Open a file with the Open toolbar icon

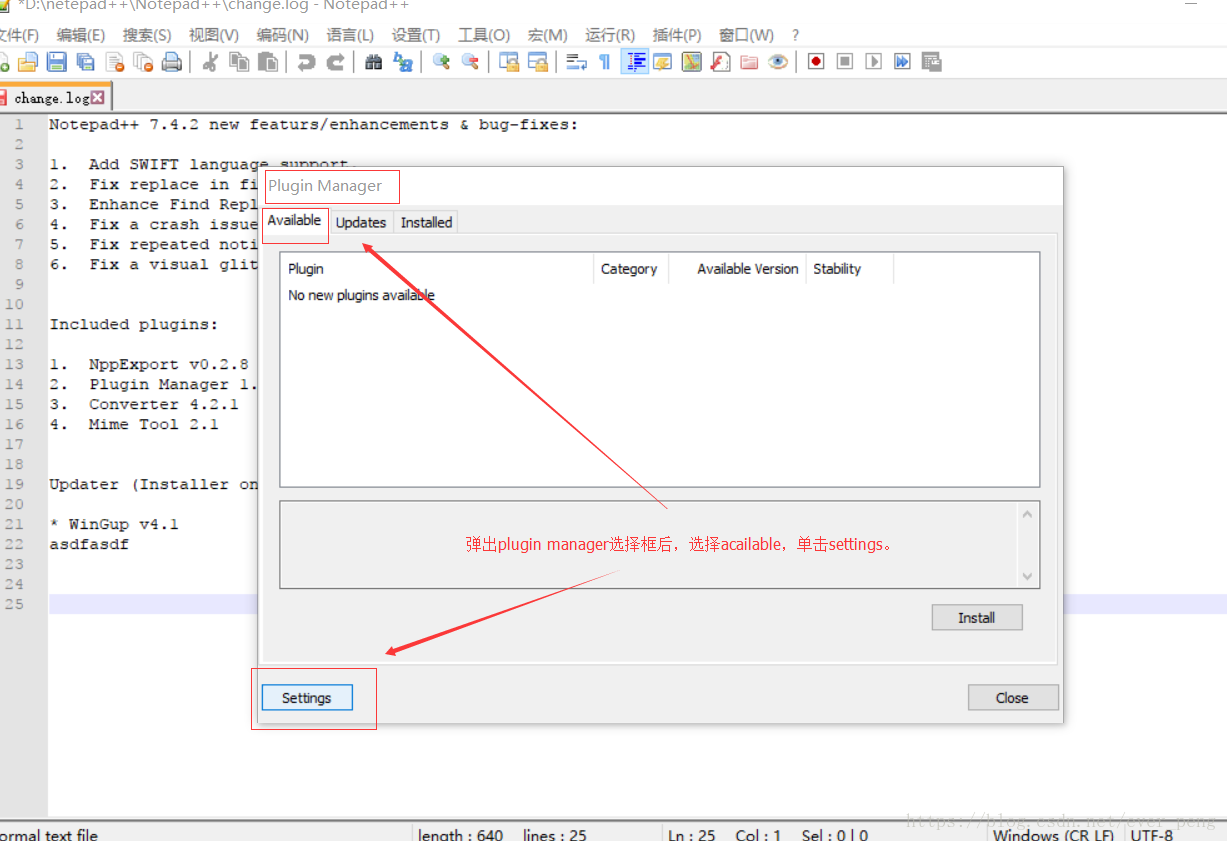pos(27,62)
